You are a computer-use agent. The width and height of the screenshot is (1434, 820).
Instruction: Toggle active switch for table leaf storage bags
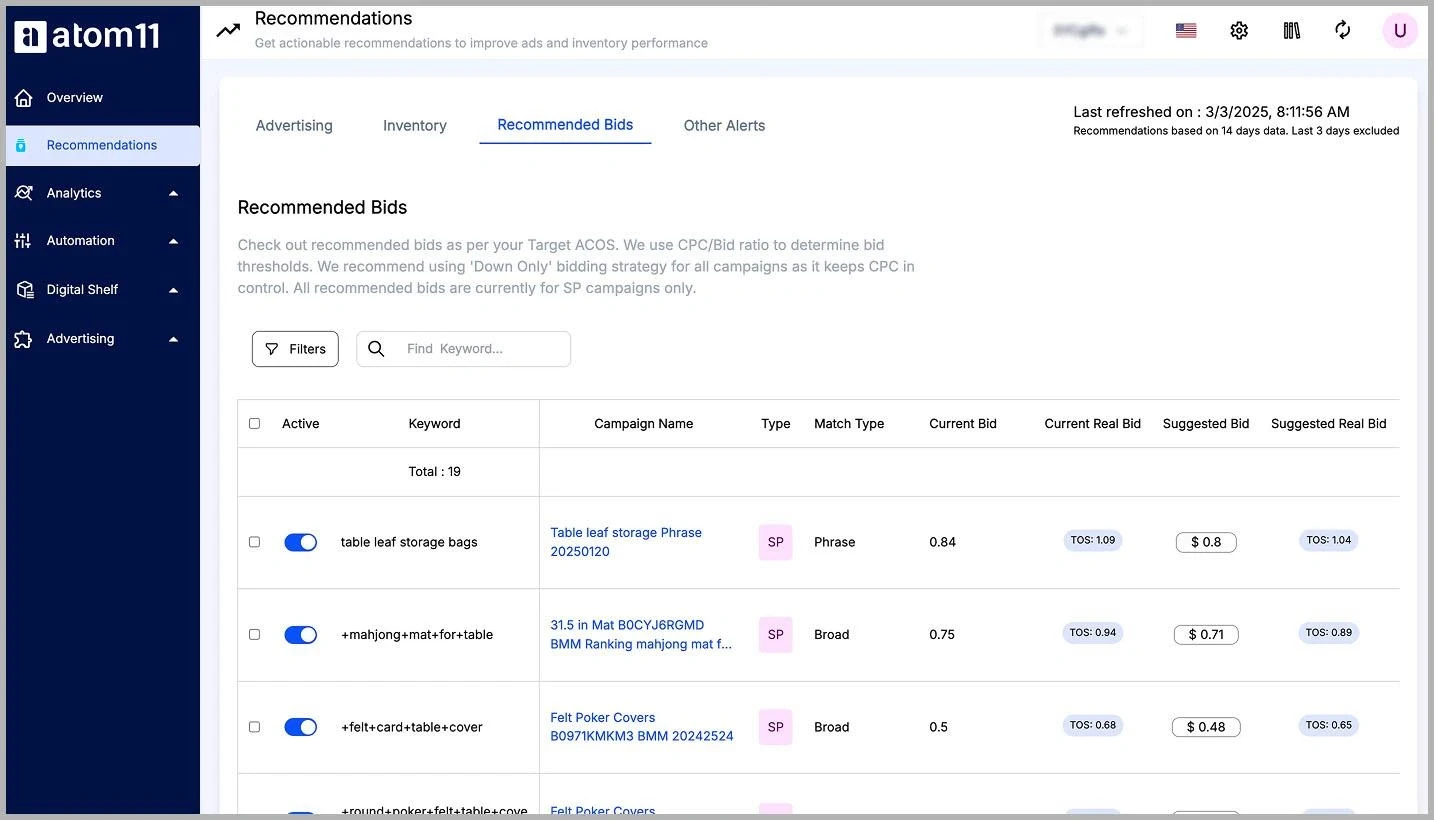300,542
